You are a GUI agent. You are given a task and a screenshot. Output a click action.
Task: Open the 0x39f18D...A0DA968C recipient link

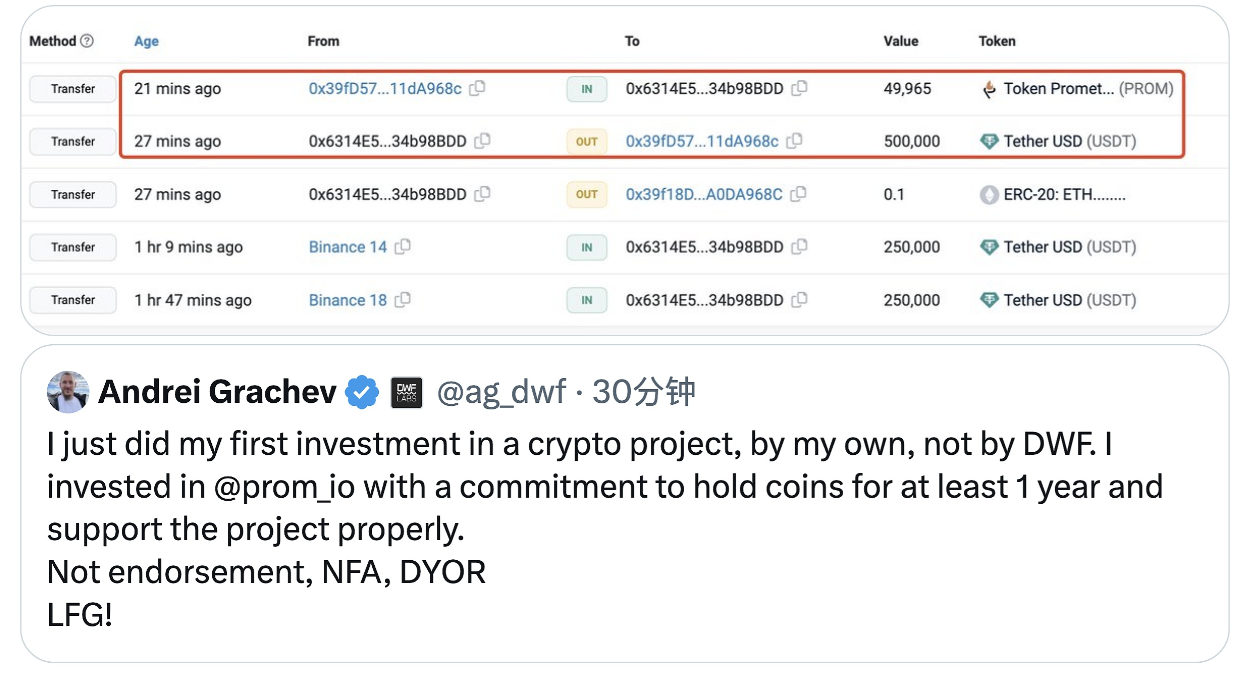[x=704, y=194]
